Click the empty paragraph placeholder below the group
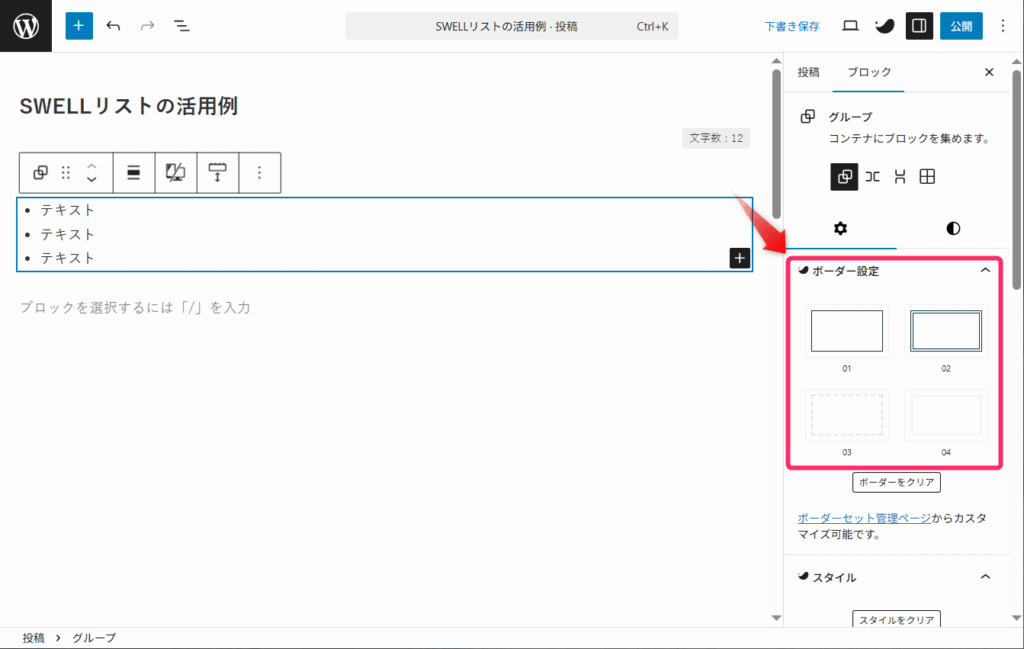This screenshot has height=649, width=1024. [135, 308]
